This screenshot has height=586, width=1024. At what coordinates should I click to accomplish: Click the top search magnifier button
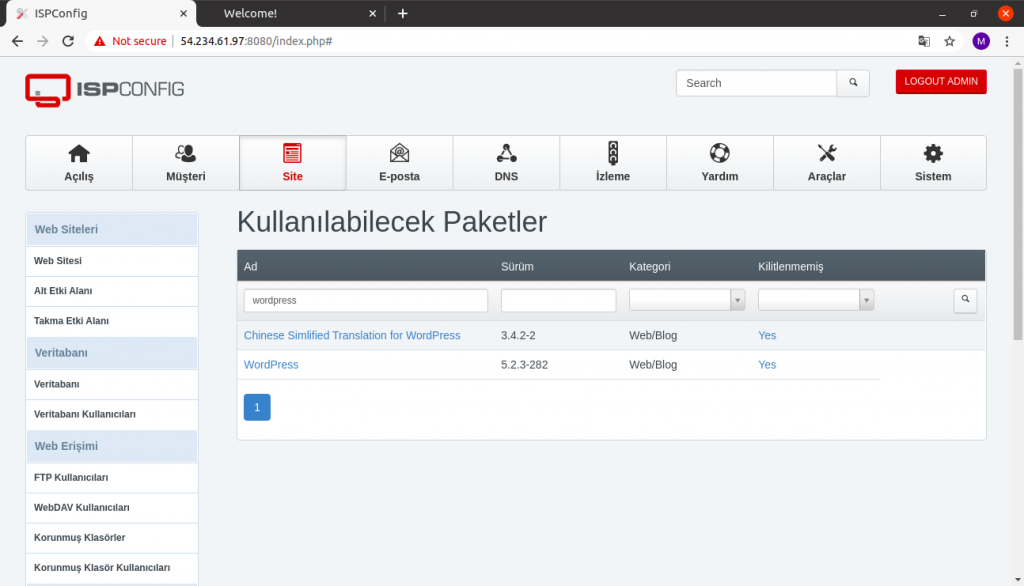click(853, 83)
